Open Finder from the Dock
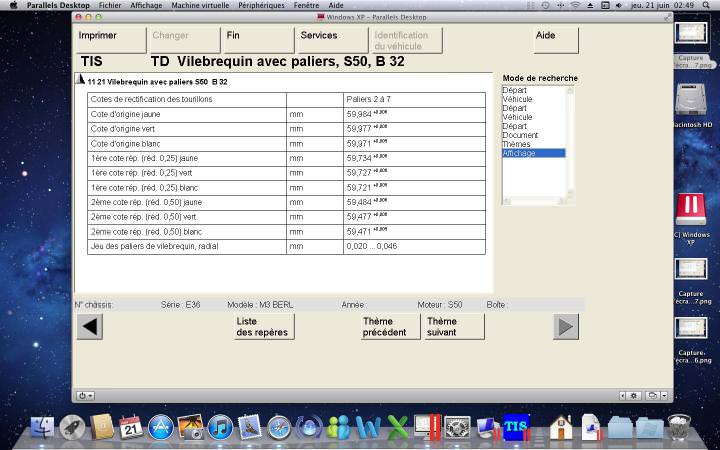 (x=42, y=428)
